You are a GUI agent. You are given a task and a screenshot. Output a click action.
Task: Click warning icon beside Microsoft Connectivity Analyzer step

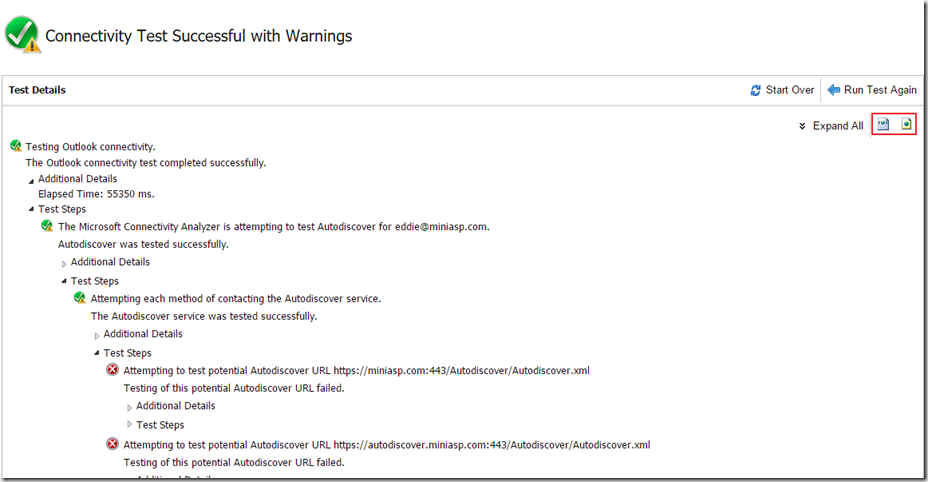(x=48, y=226)
